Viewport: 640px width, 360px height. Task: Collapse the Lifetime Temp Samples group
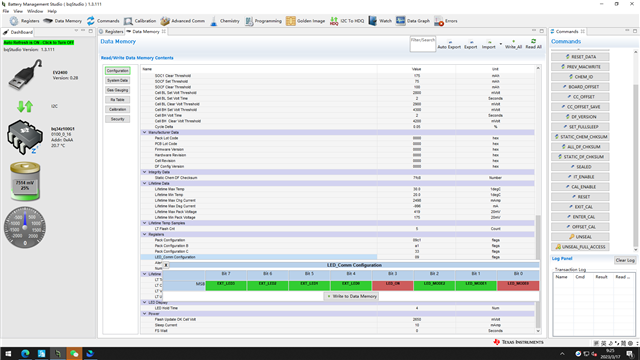144,223
